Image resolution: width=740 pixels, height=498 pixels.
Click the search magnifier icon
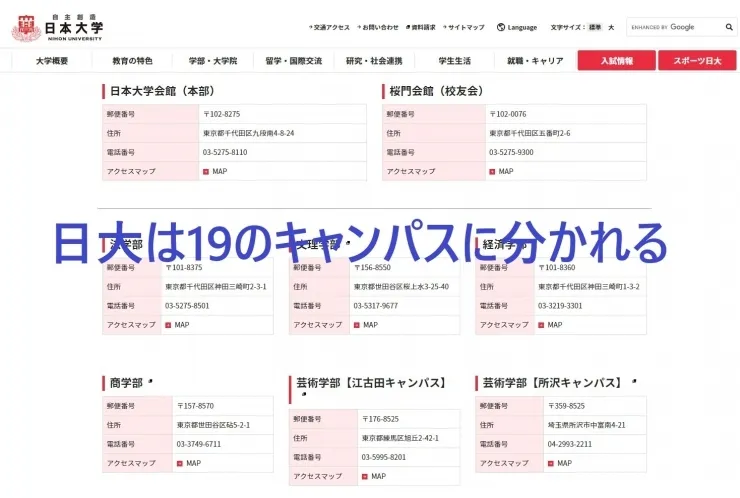(729, 27)
